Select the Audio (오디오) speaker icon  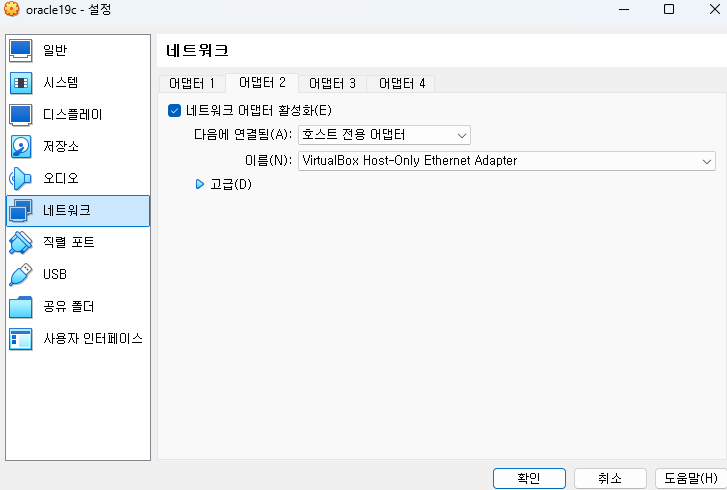tap(20, 179)
